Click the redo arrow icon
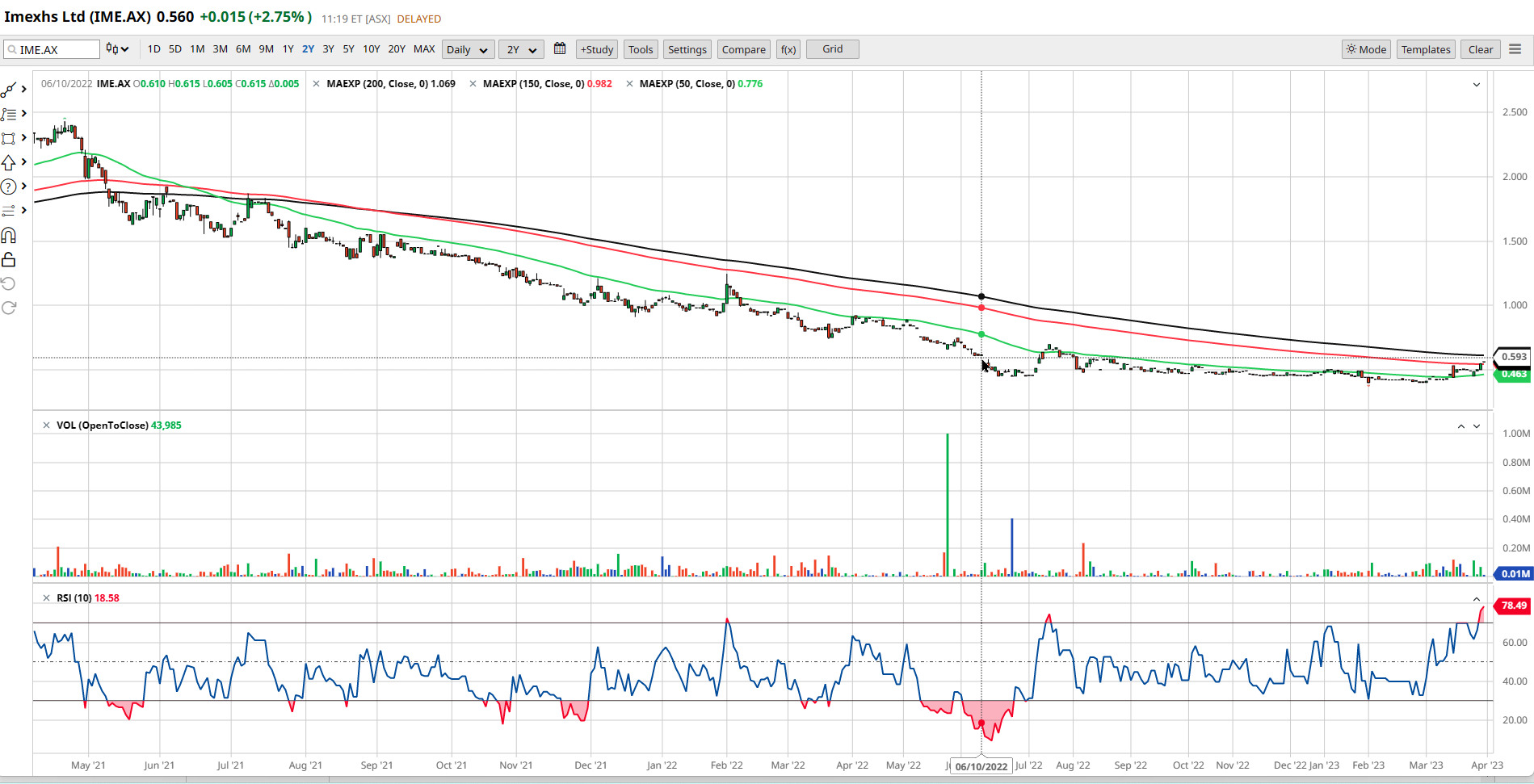 point(9,308)
